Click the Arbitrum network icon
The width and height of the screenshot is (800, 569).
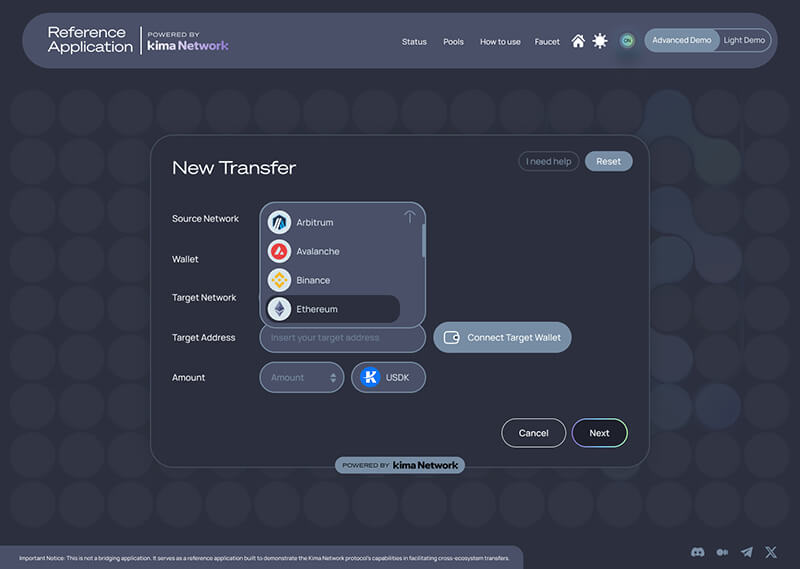[x=279, y=222]
